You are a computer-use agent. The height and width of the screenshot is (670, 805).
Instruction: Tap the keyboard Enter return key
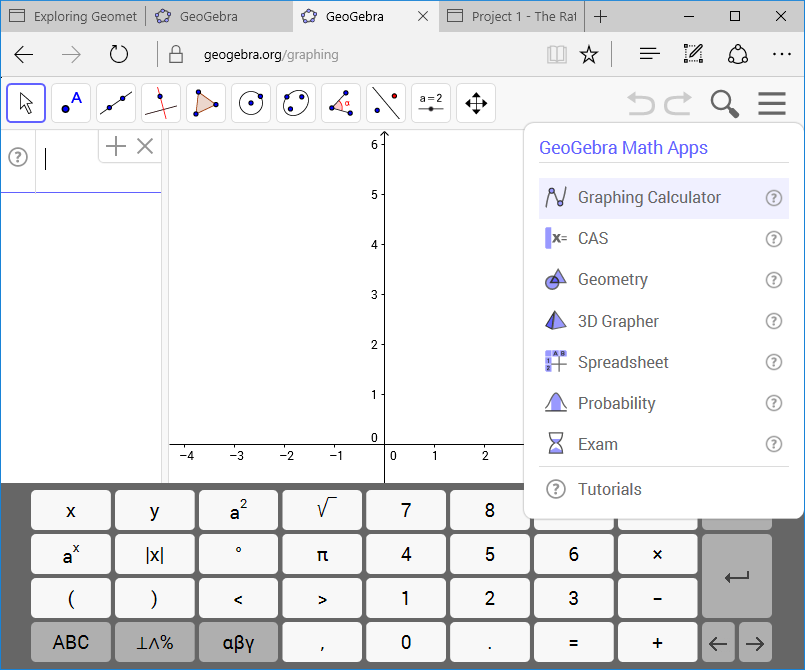point(737,576)
